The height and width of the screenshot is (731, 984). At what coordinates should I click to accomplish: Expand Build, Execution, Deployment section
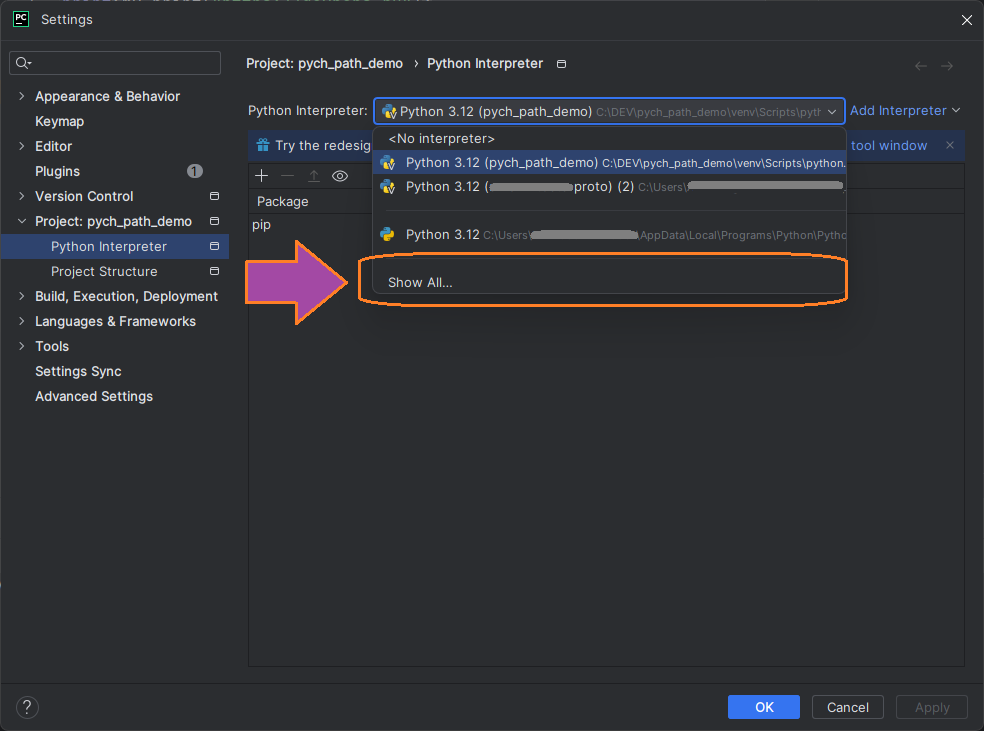pyautogui.click(x=22, y=296)
